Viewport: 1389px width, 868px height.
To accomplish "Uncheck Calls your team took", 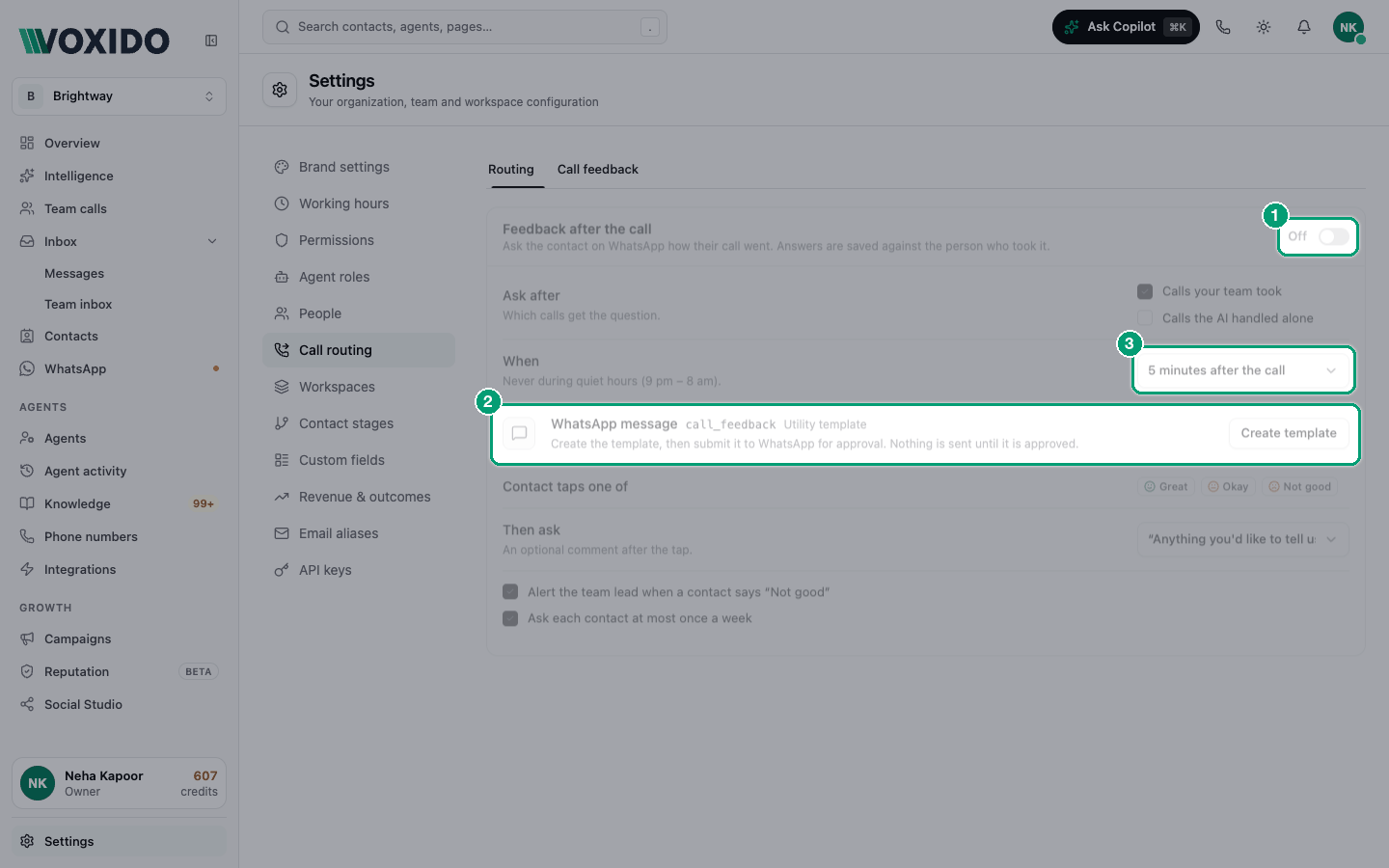I will (x=1145, y=291).
